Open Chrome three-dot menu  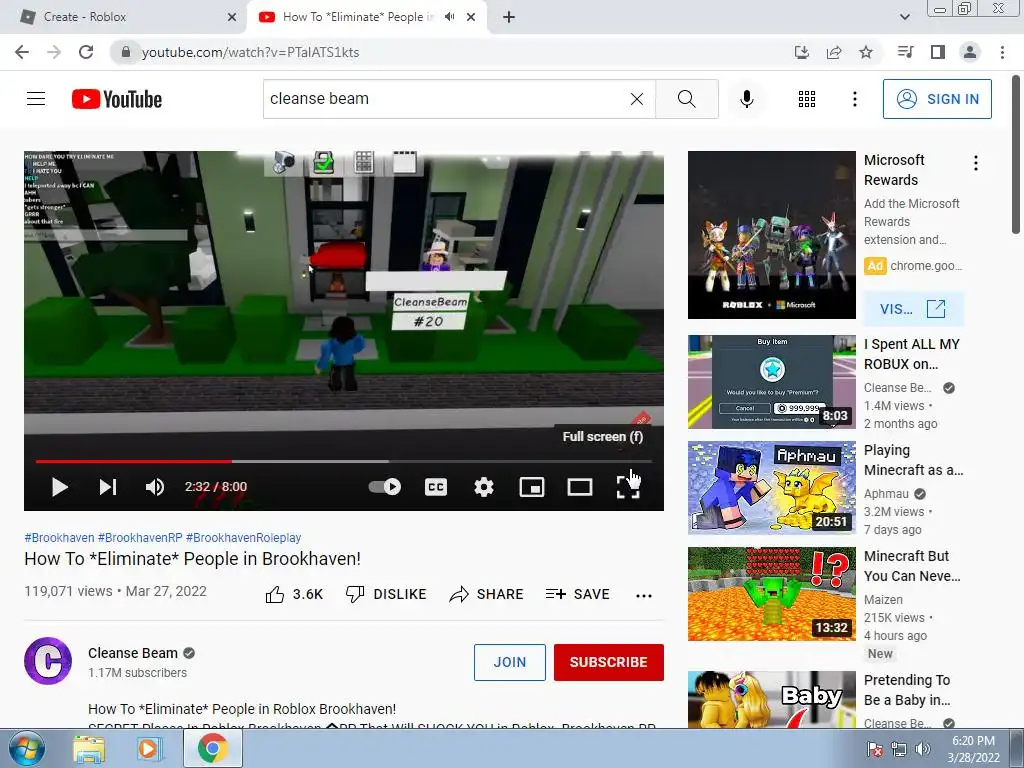(1002, 52)
